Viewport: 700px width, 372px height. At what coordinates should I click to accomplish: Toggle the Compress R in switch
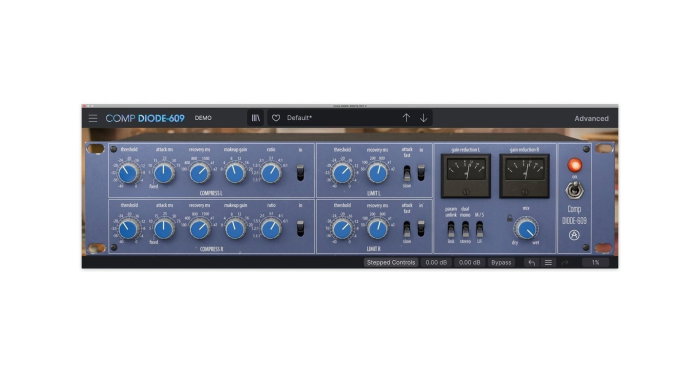[300, 229]
